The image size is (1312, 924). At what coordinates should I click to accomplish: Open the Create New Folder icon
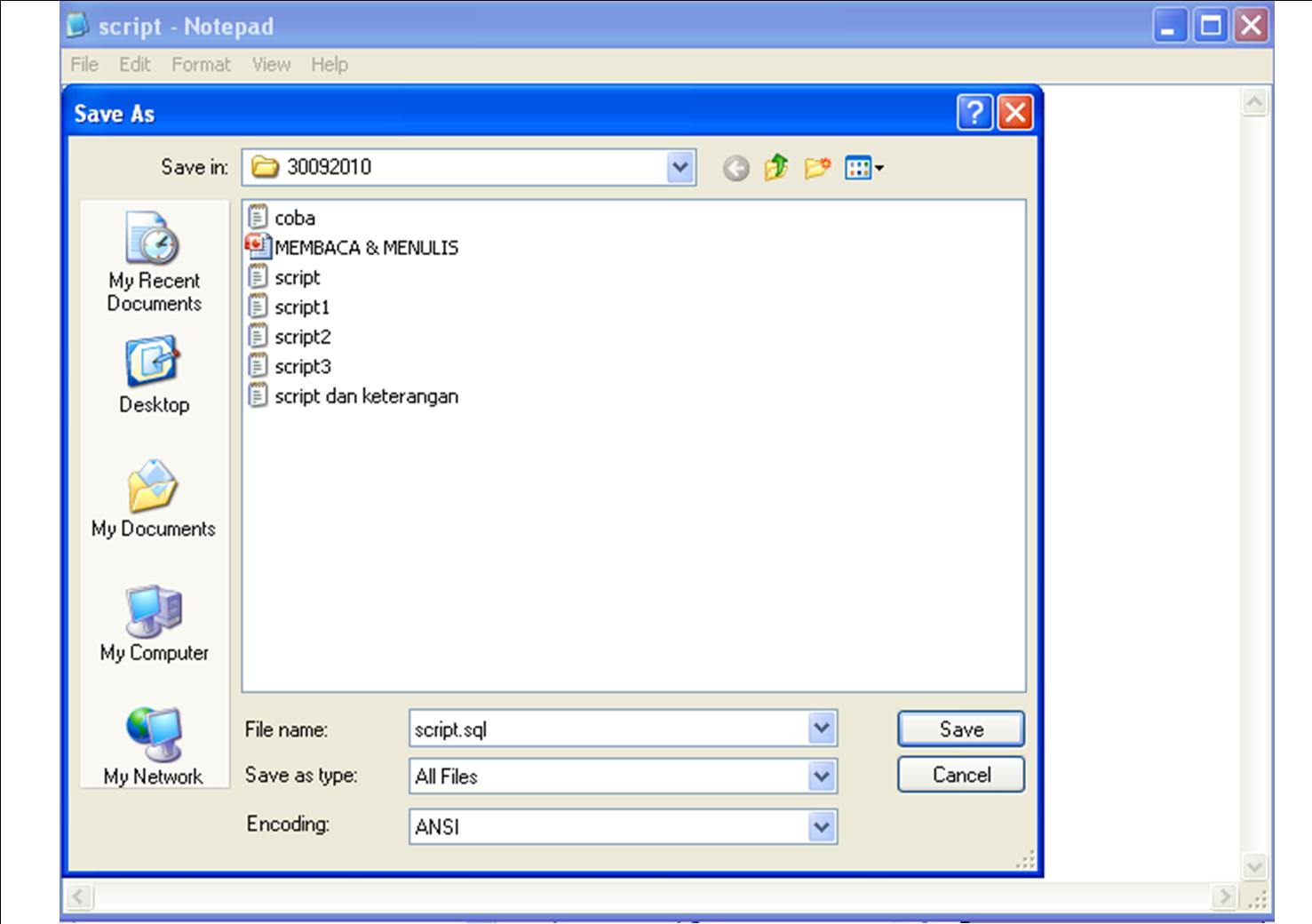click(x=817, y=167)
